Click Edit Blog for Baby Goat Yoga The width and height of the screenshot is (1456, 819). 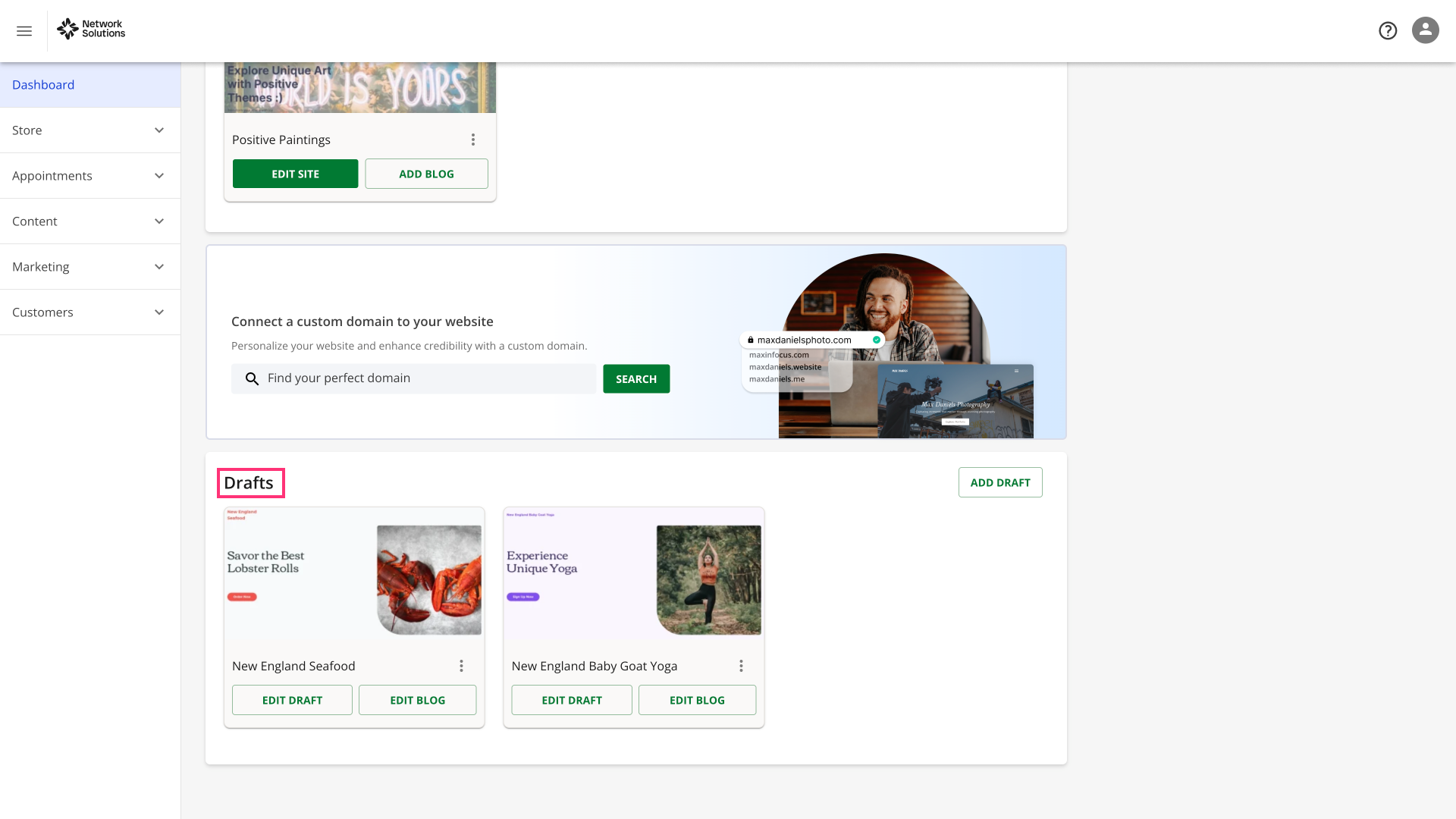[697, 700]
